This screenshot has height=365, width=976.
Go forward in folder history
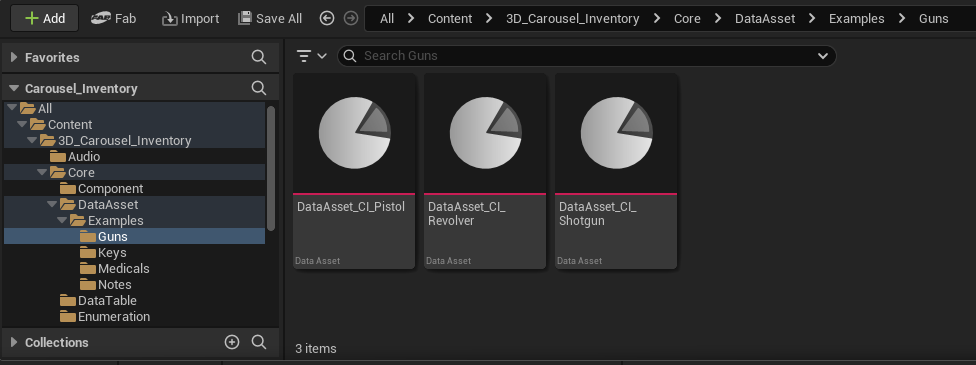point(351,19)
